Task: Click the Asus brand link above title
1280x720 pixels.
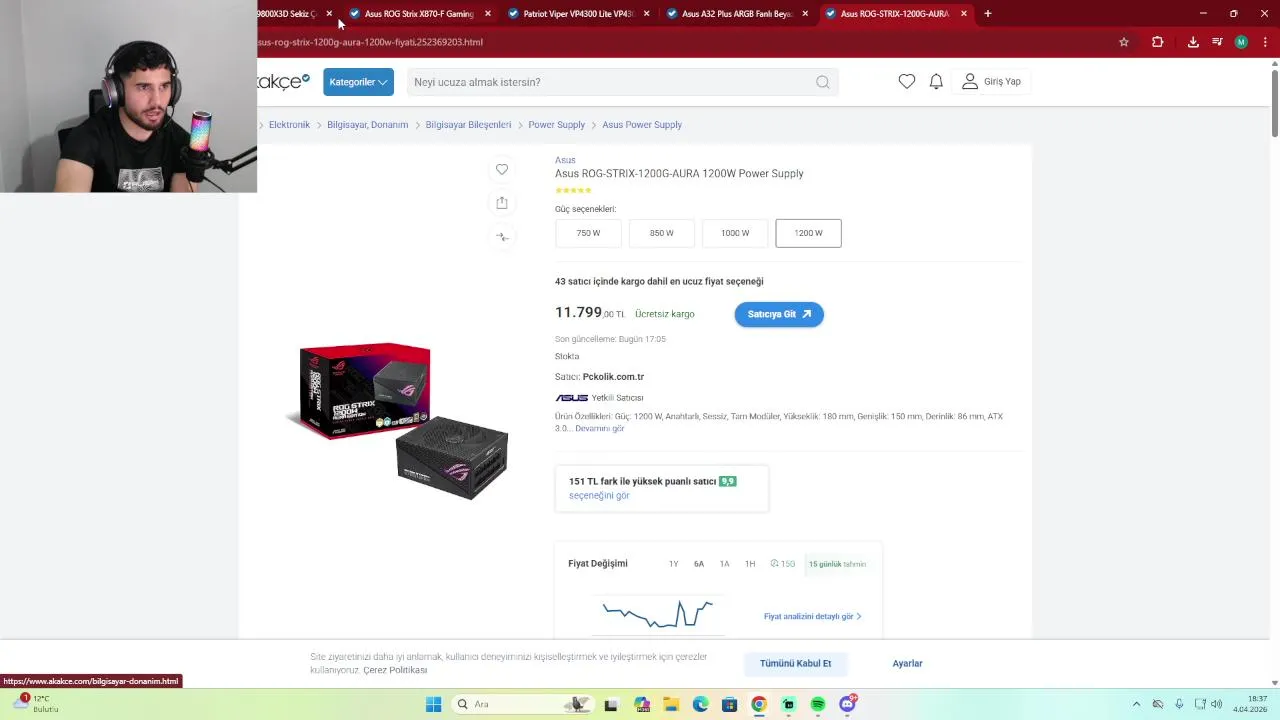Action: pyautogui.click(x=565, y=160)
